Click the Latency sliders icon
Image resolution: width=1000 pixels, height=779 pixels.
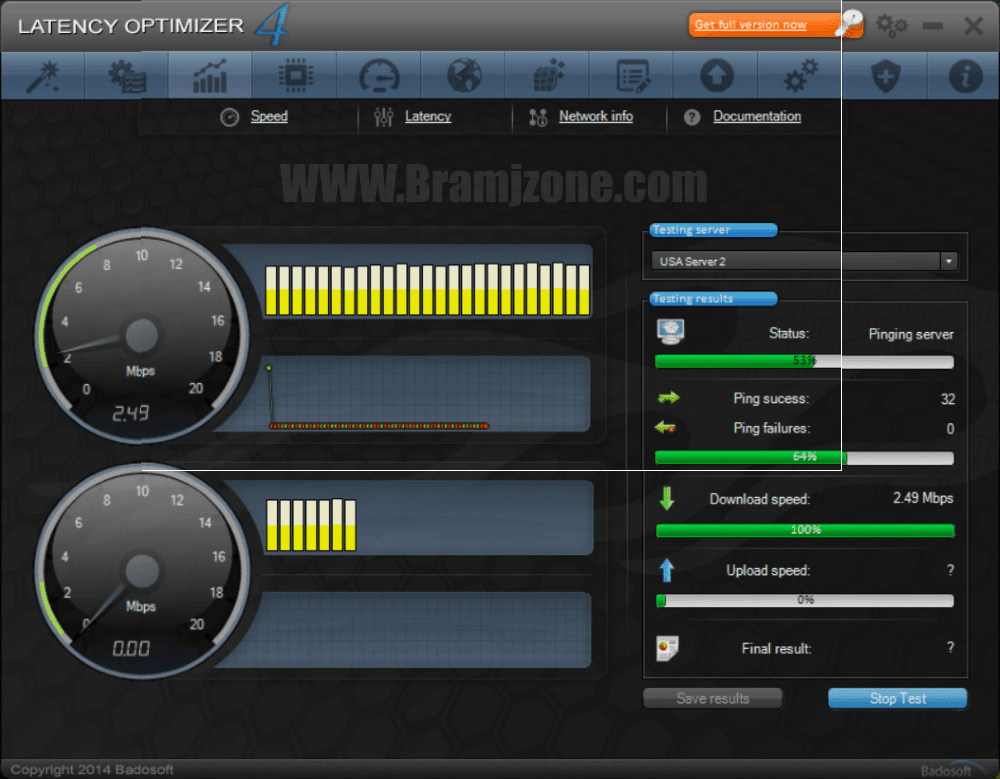(x=383, y=117)
